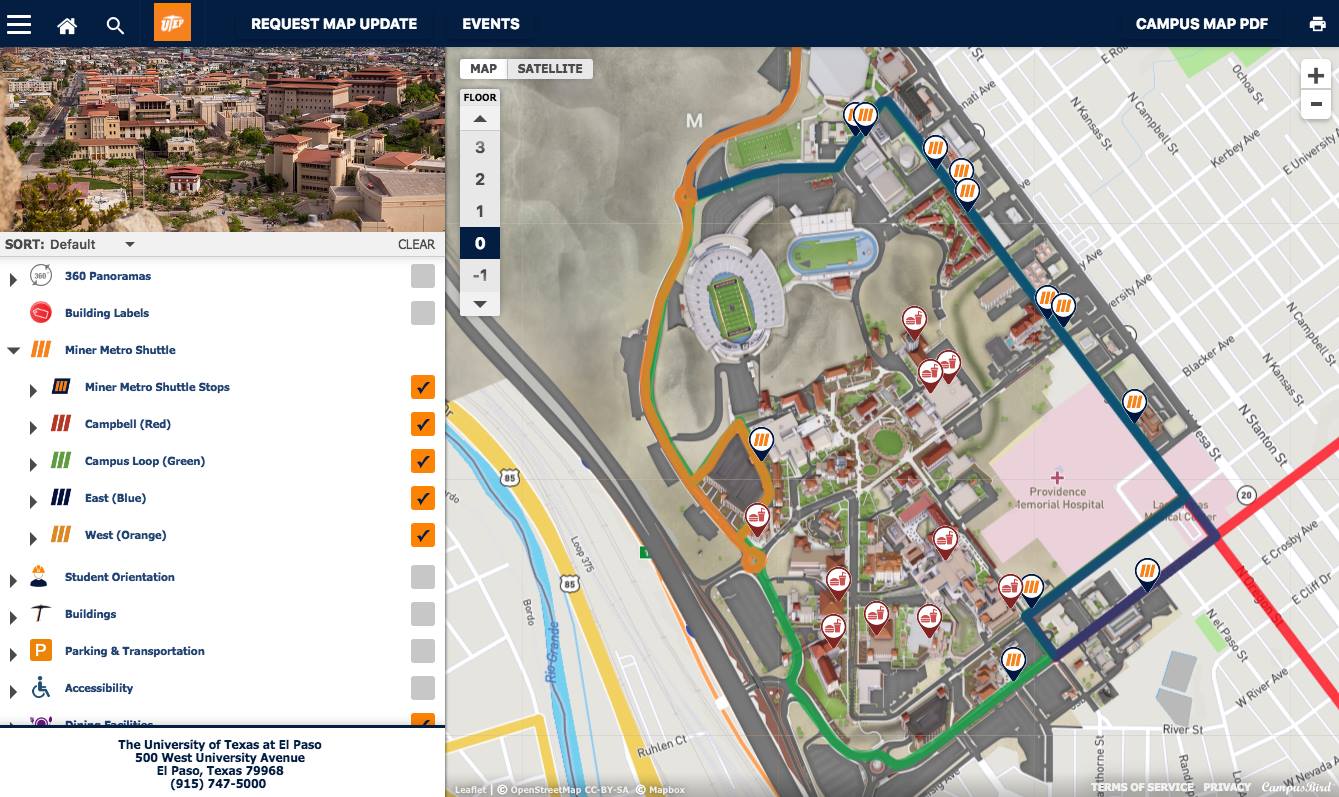1339x797 pixels.
Task: Uncheck the Campbell (Red) route
Action: [x=423, y=424]
